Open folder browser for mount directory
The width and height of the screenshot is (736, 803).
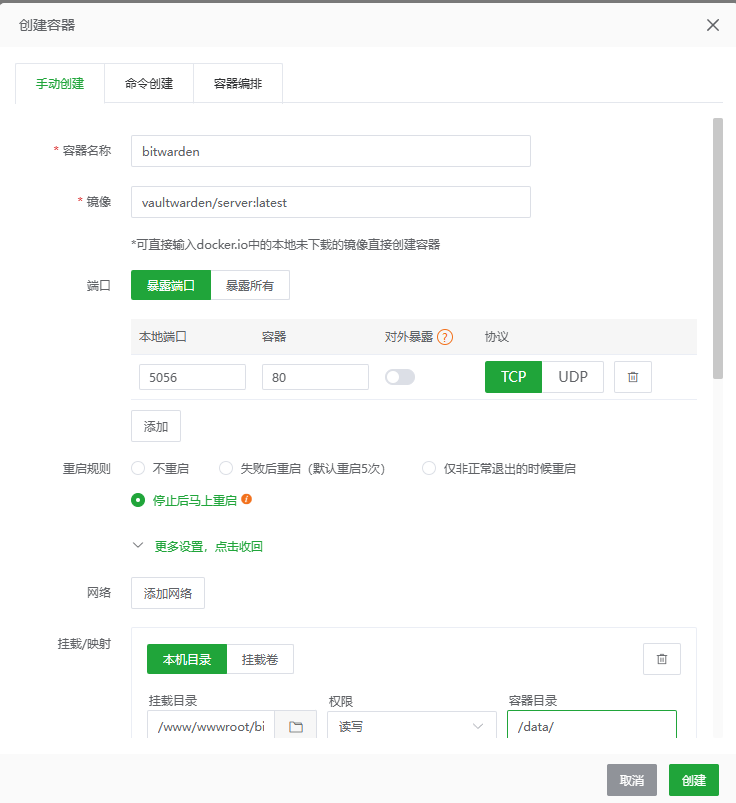tap(296, 727)
